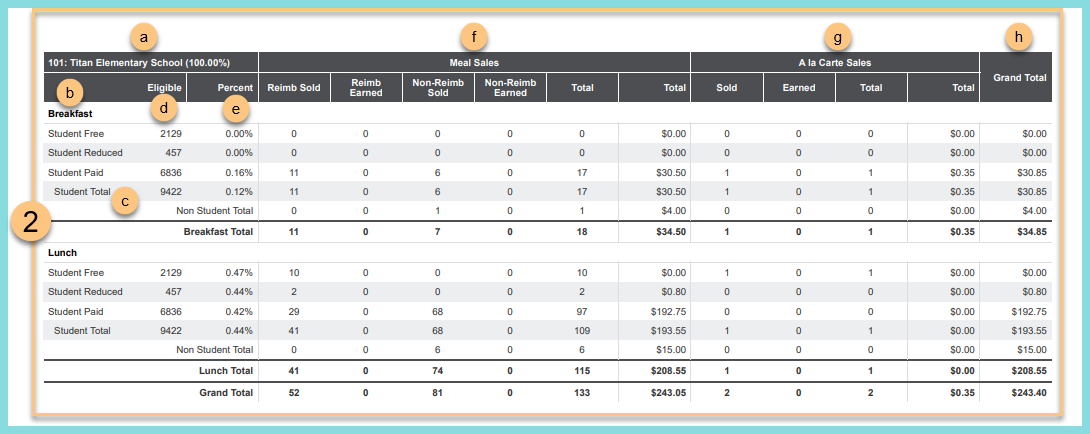Select '97' in the Lunch Student Paid row
This screenshot has height=434, width=1090.
pos(582,312)
